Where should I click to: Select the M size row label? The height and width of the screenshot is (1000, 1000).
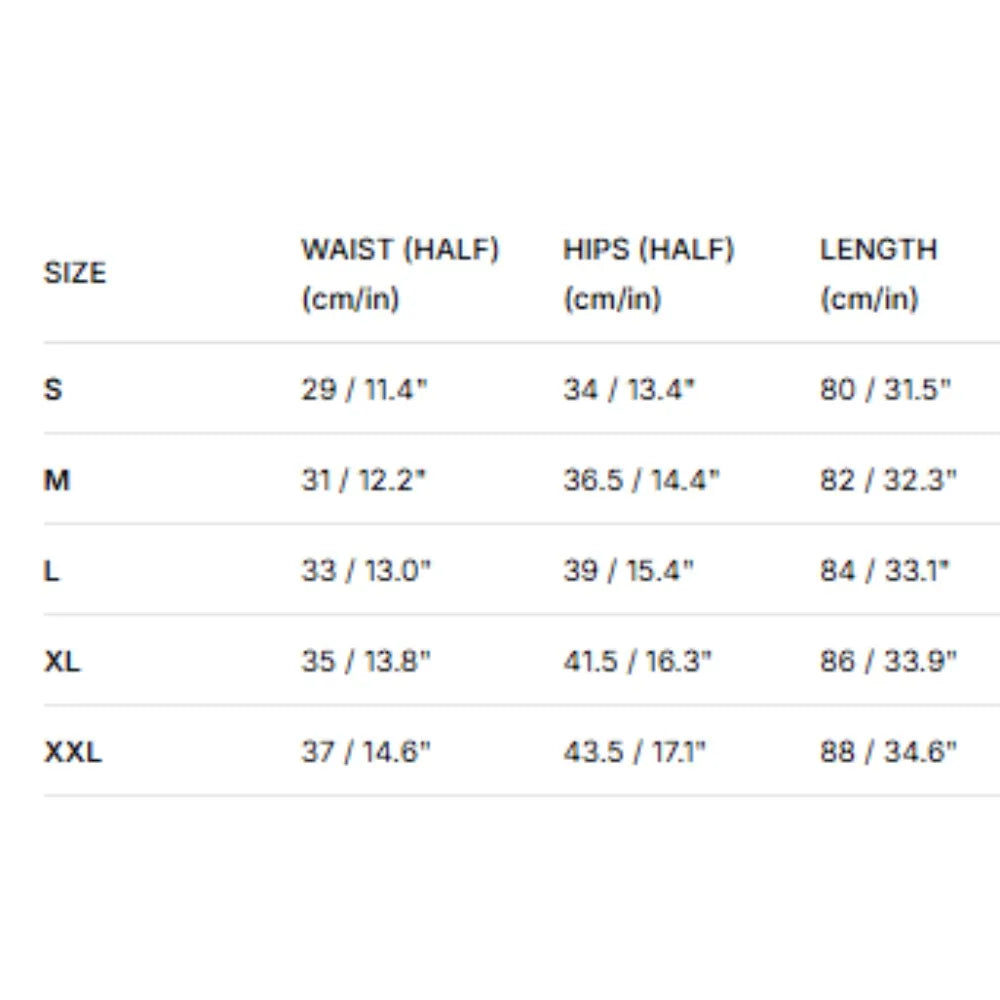pos(57,480)
